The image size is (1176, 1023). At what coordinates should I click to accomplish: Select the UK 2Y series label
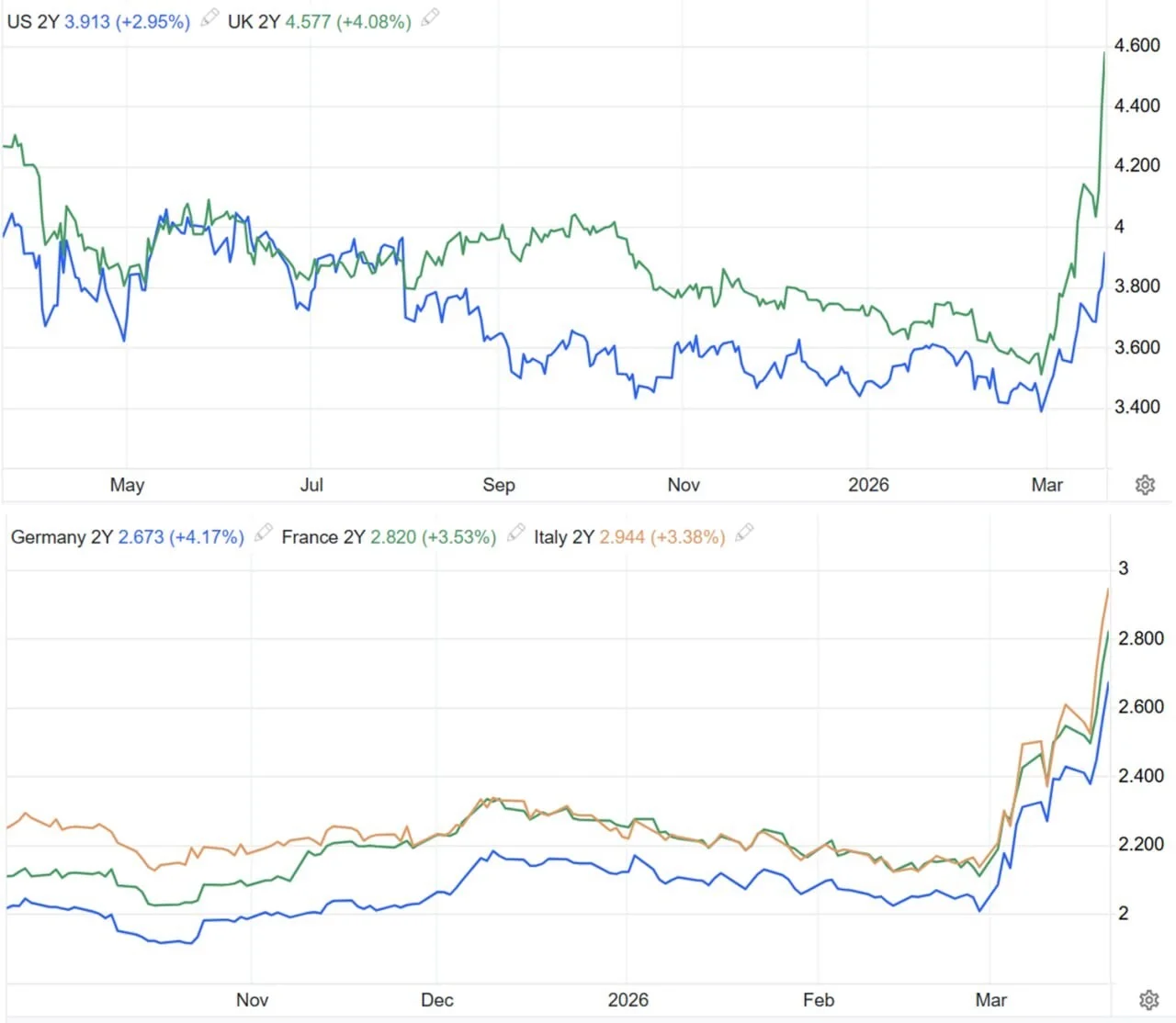tap(254, 21)
